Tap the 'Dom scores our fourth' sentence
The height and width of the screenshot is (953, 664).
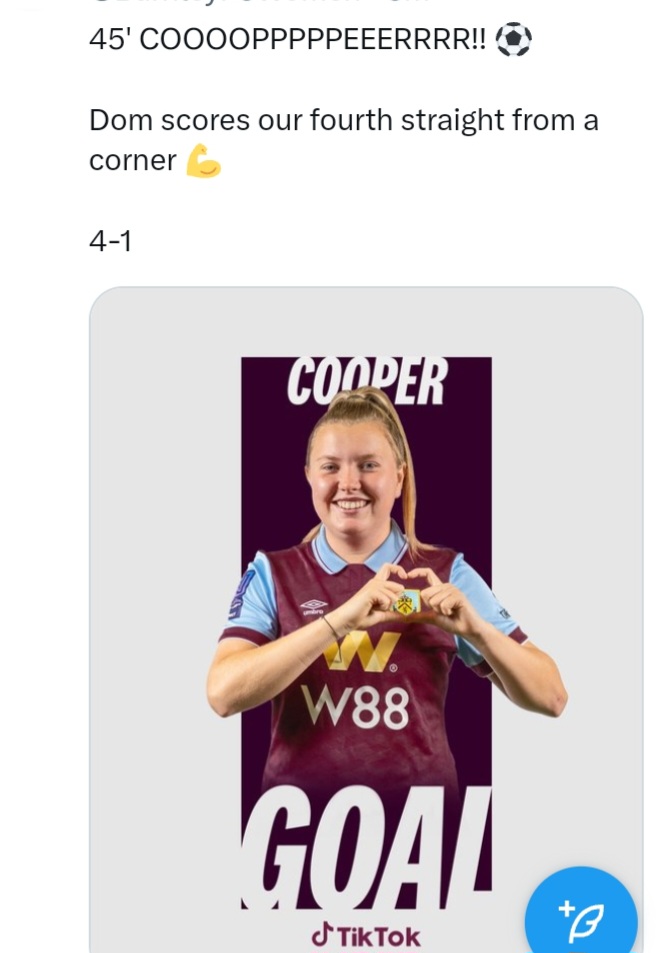coord(343,121)
